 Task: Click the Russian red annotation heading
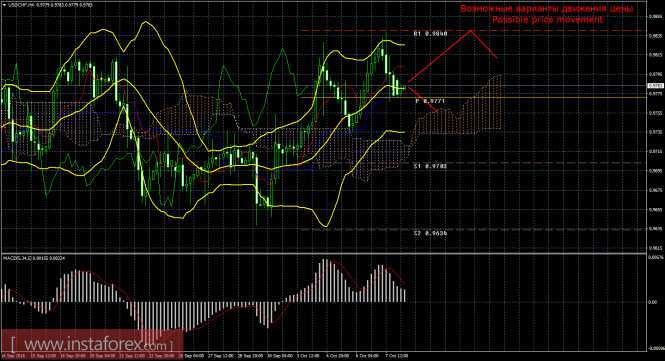pos(547,8)
